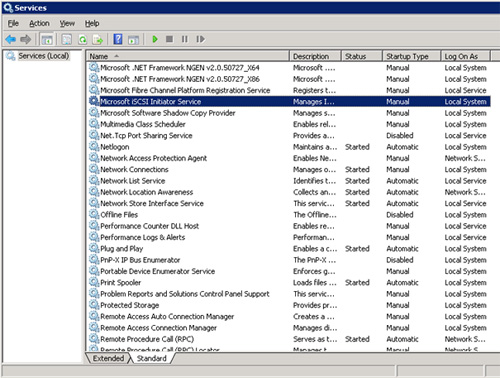Start the selected service with the play icon
This screenshot has width=500, height=378.
coord(155,39)
